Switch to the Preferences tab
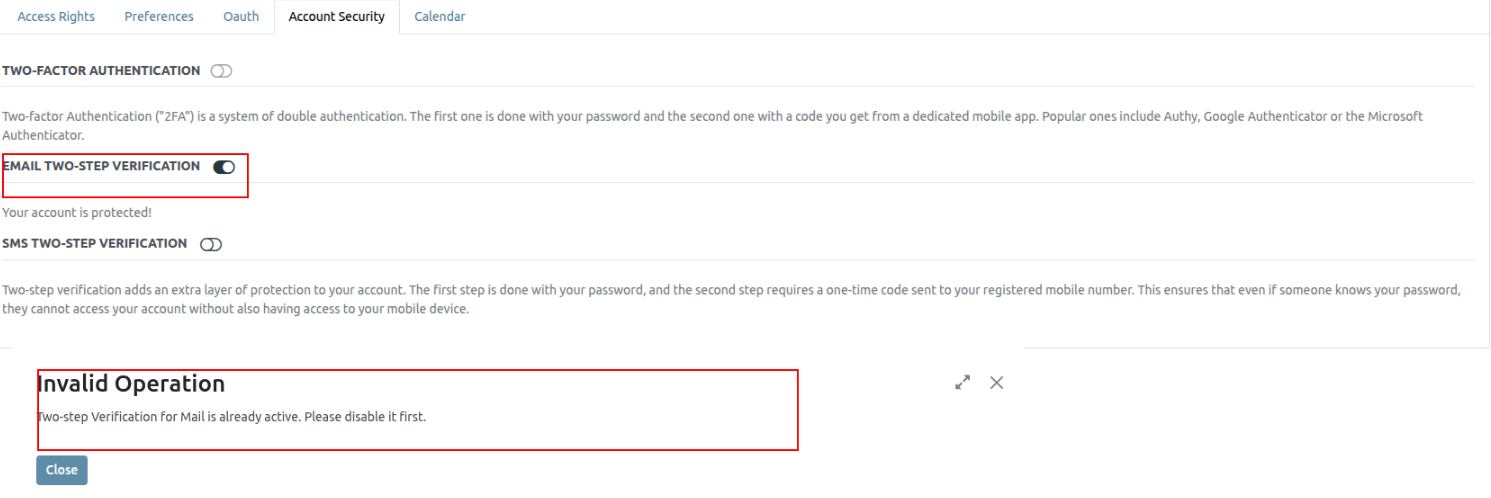 coord(159,17)
